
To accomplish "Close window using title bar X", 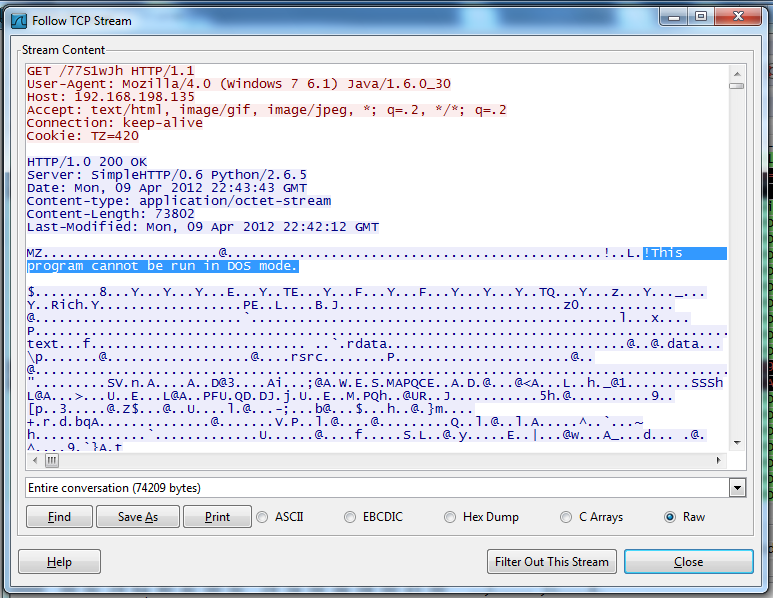I will click(738, 17).
